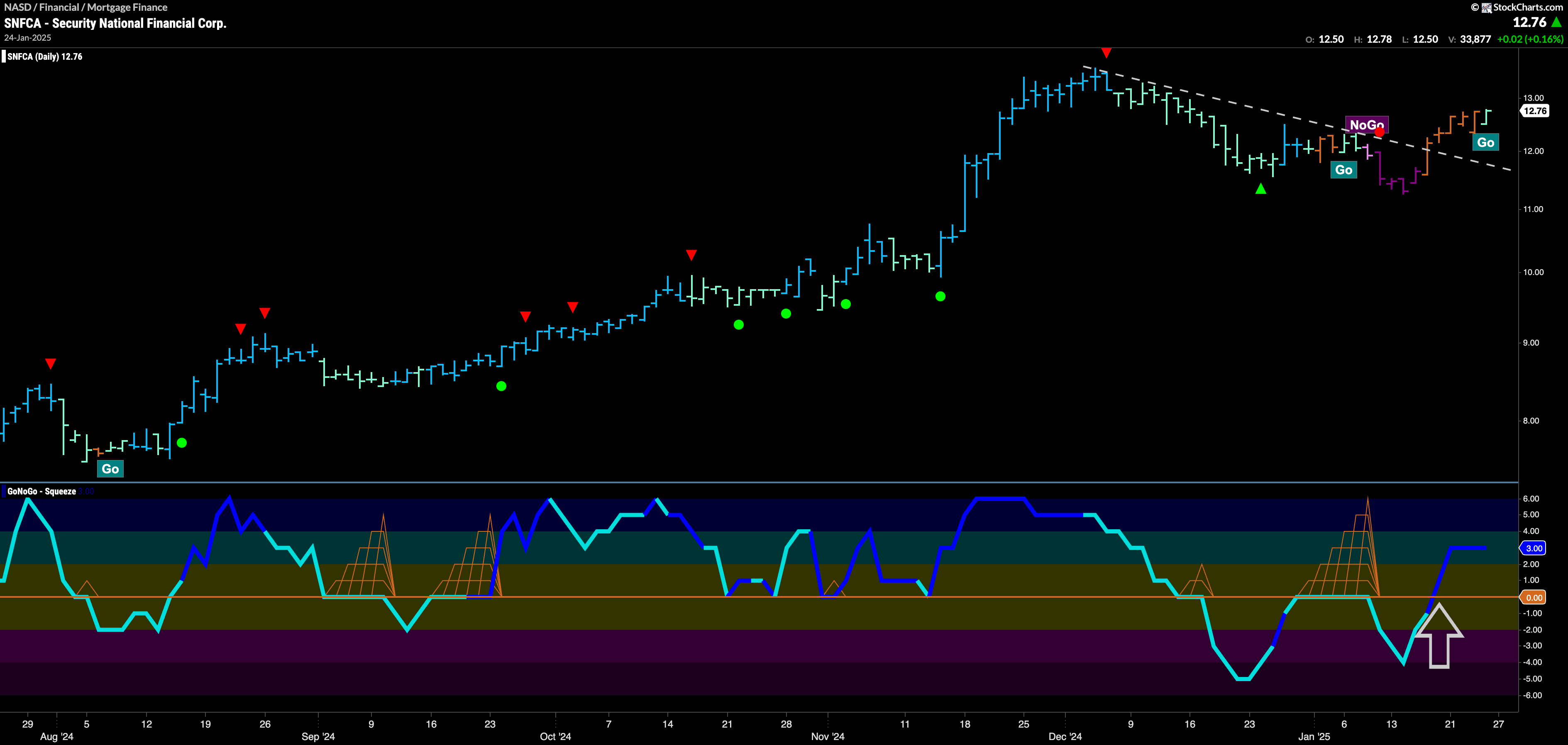Click the red triangle above early October bars

(573, 307)
